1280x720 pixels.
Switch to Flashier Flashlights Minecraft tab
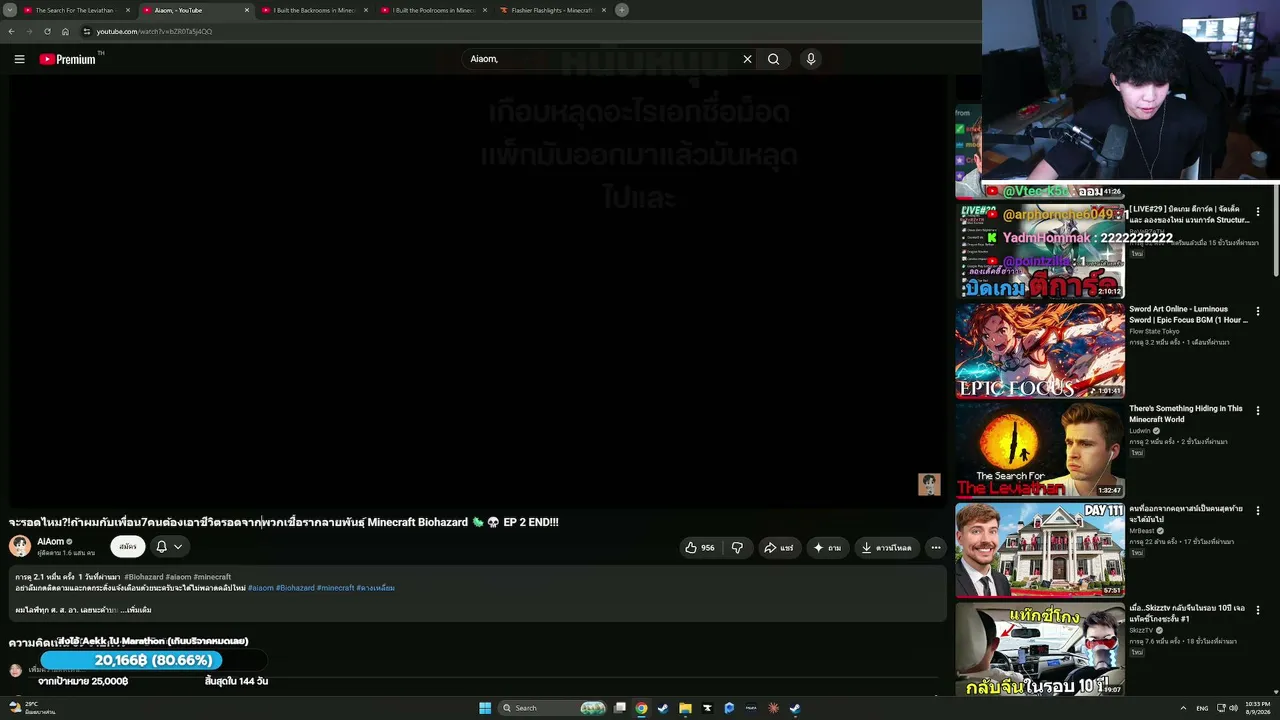click(553, 10)
